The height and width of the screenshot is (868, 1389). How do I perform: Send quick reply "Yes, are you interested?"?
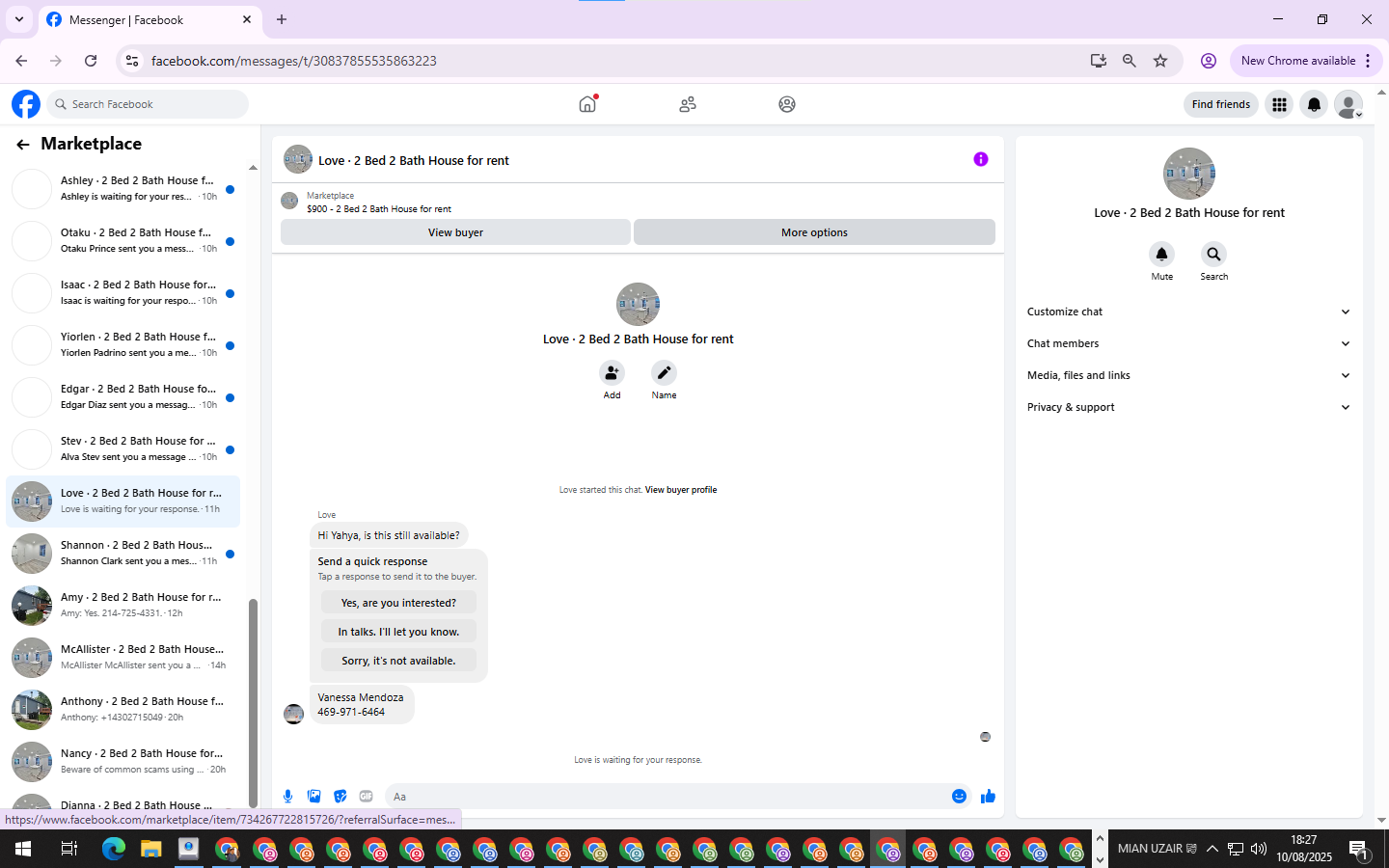point(398,603)
